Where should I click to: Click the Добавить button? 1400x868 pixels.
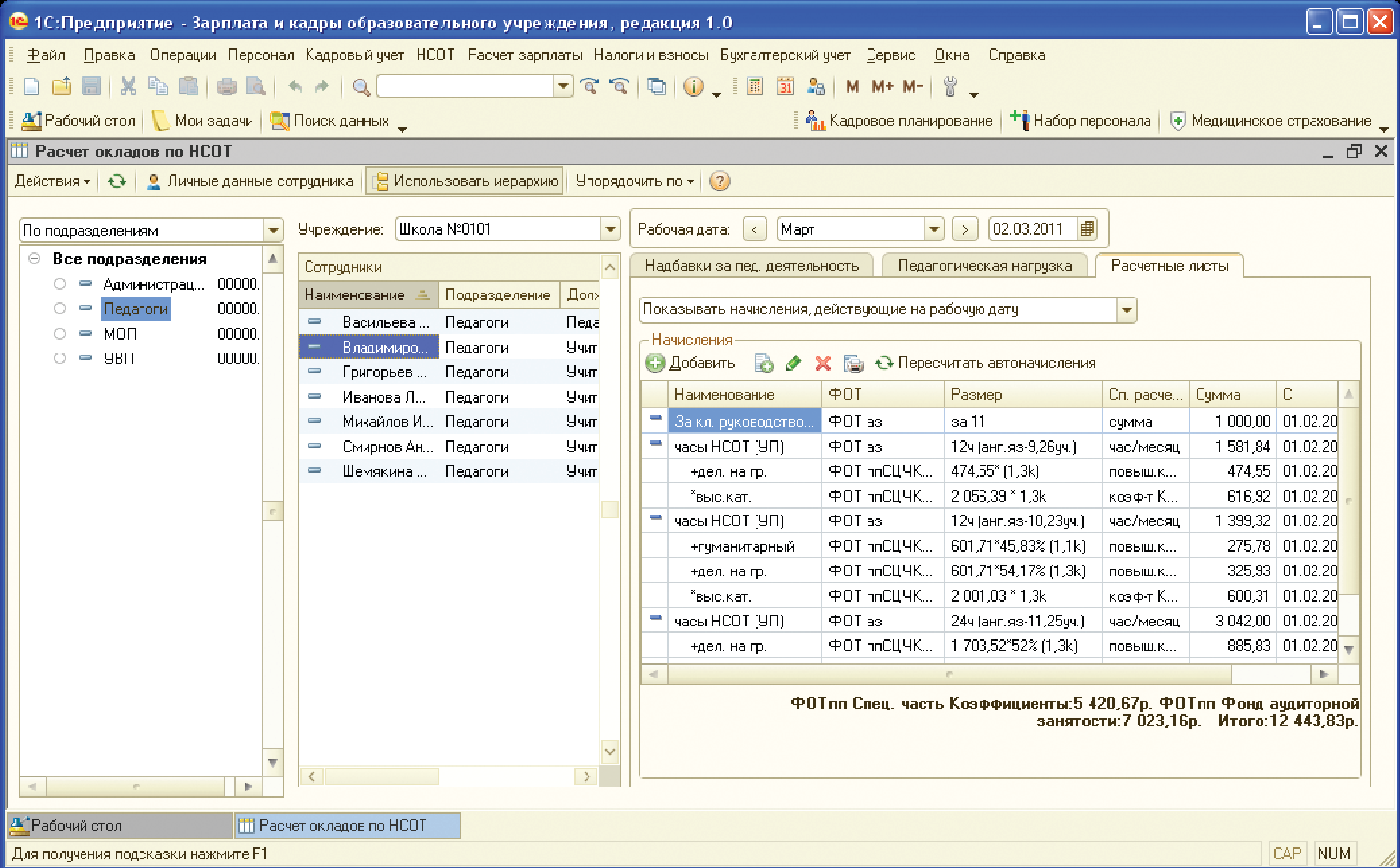click(691, 364)
